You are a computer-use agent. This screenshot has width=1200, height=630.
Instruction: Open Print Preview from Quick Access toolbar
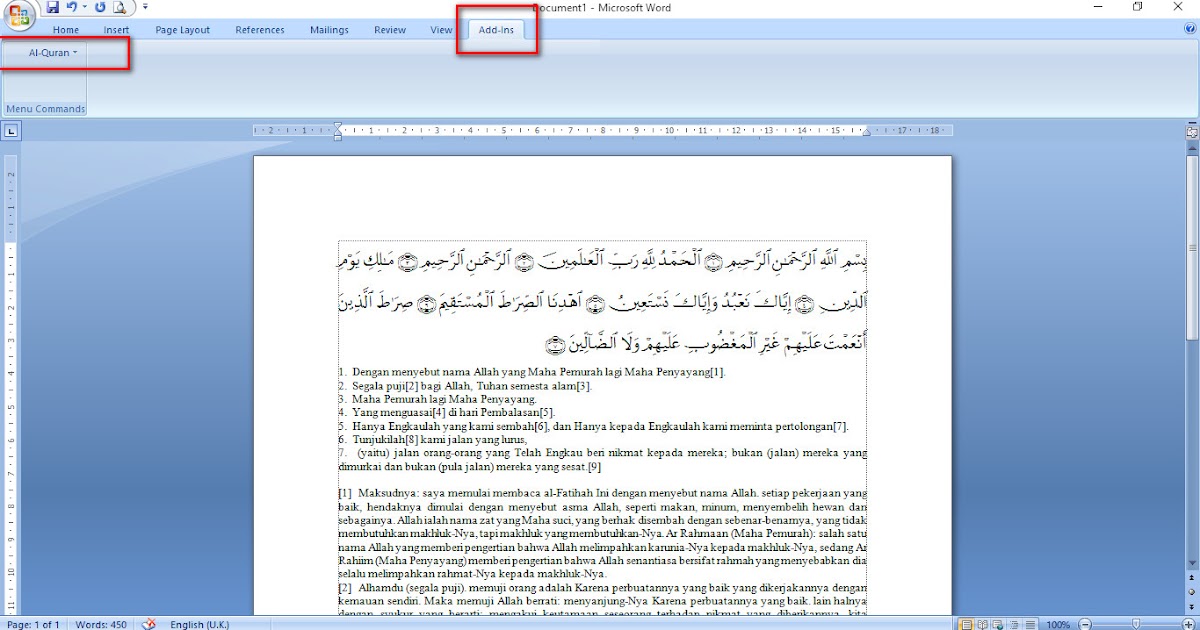(120, 8)
